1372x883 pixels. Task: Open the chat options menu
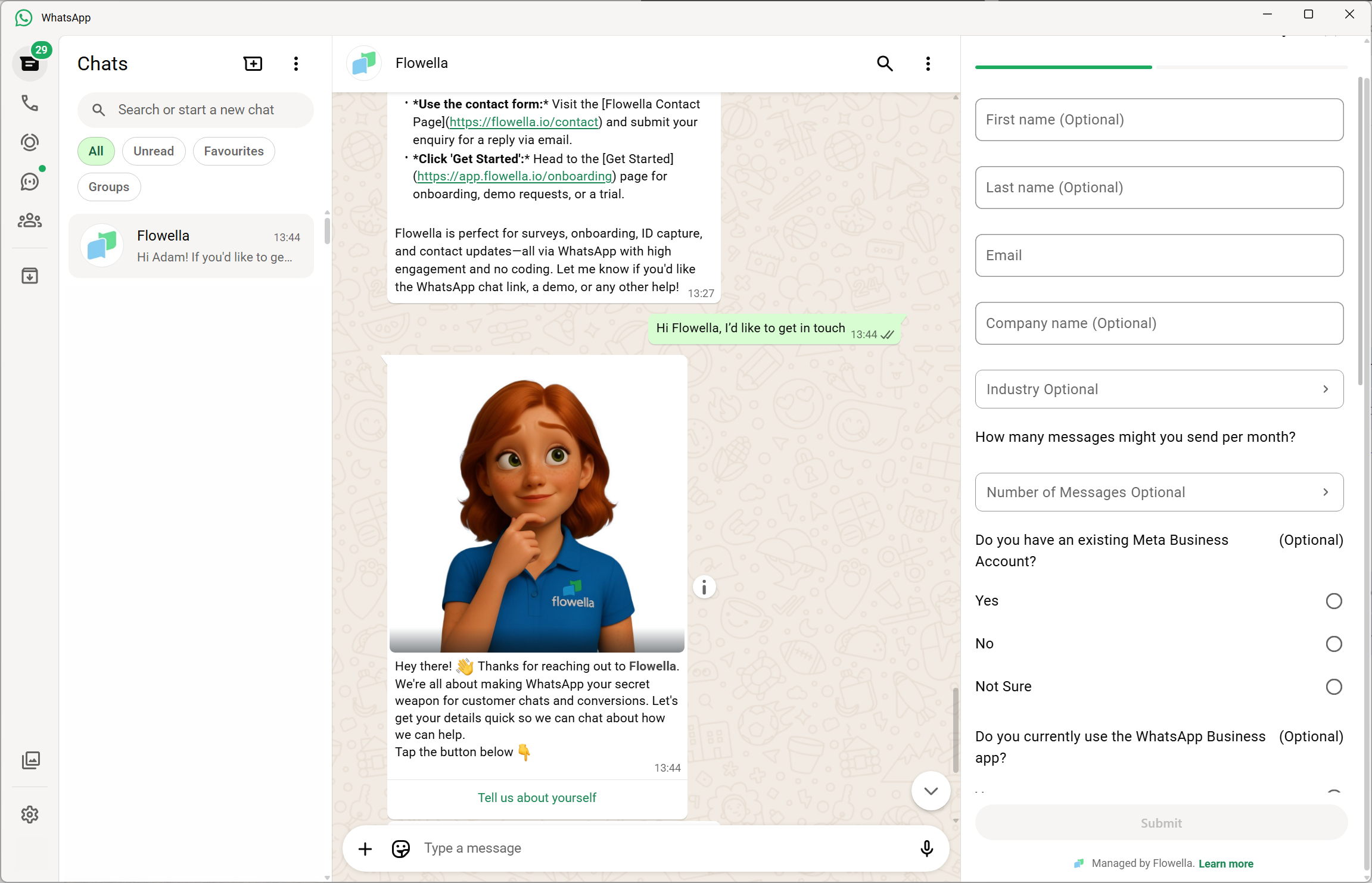click(928, 63)
